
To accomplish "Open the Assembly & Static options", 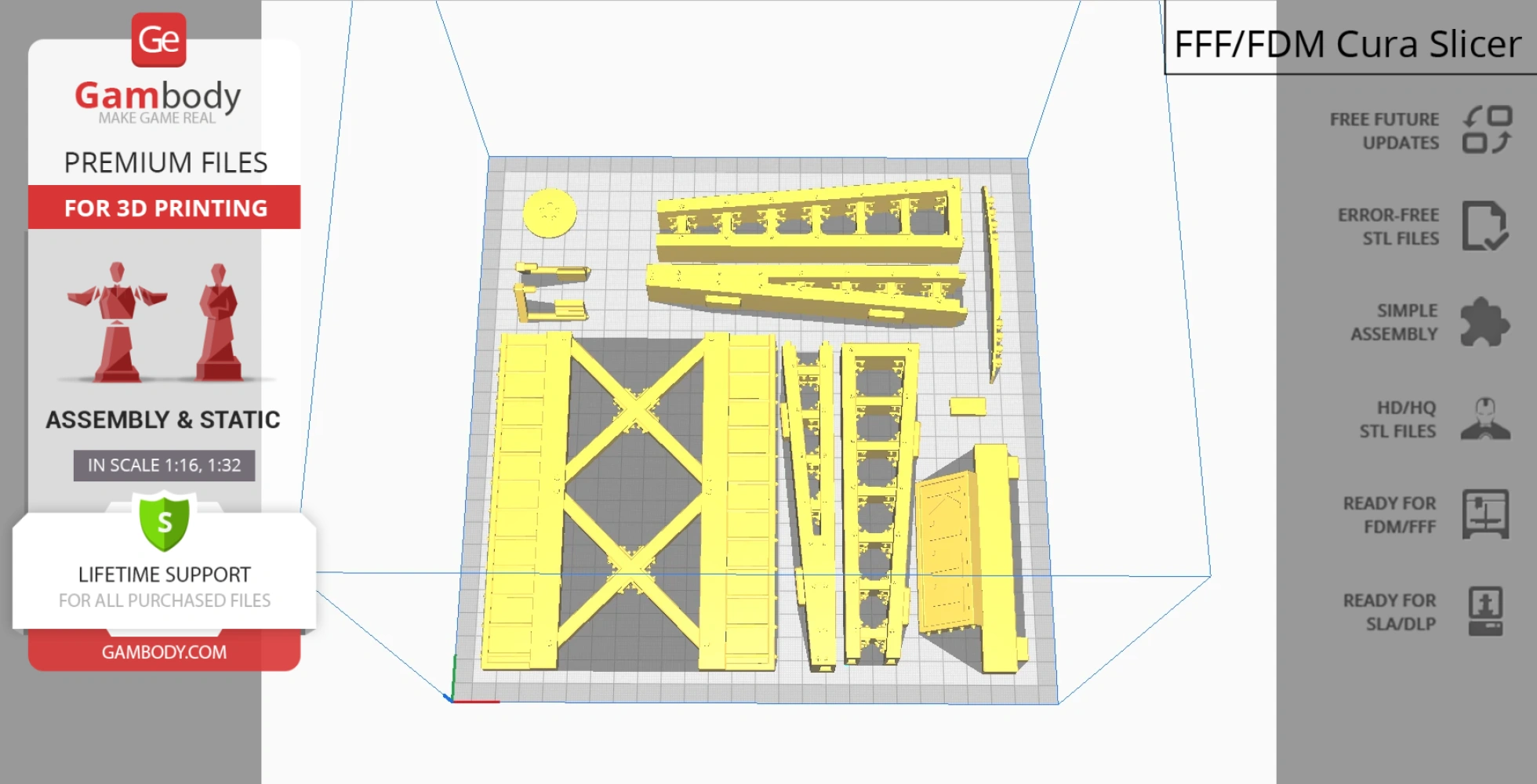I will [x=163, y=419].
